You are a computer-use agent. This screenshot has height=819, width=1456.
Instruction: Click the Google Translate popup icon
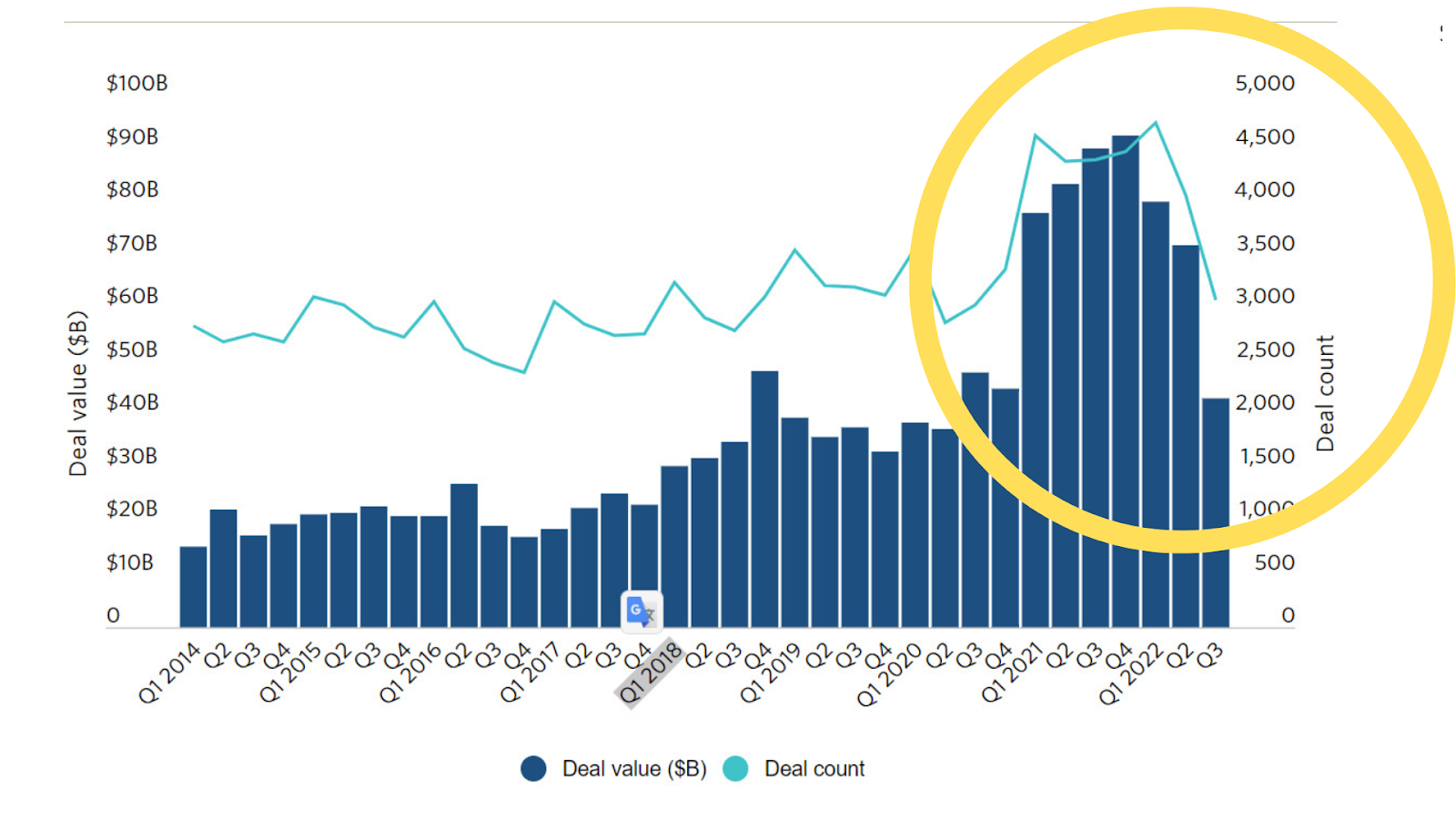pyautogui.click(x=642, y=611)
